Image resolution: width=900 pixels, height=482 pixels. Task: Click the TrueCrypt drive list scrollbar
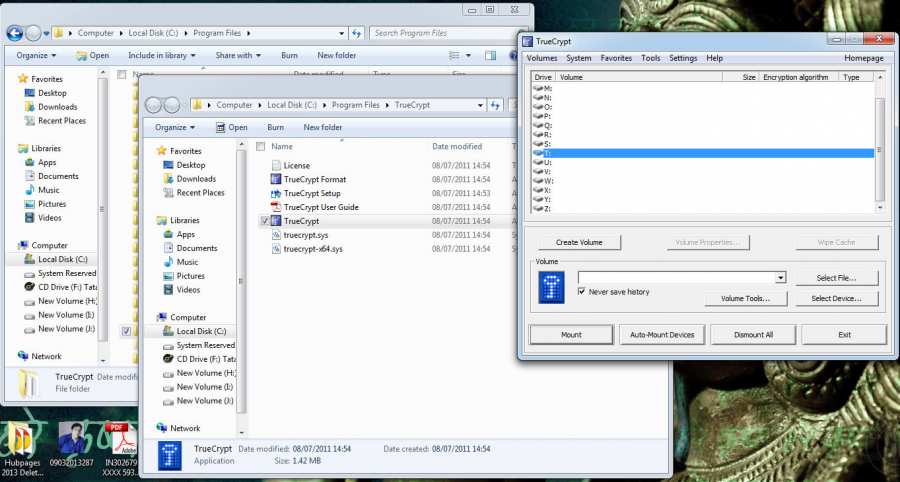pyautogui.click(x=880, y=142)
